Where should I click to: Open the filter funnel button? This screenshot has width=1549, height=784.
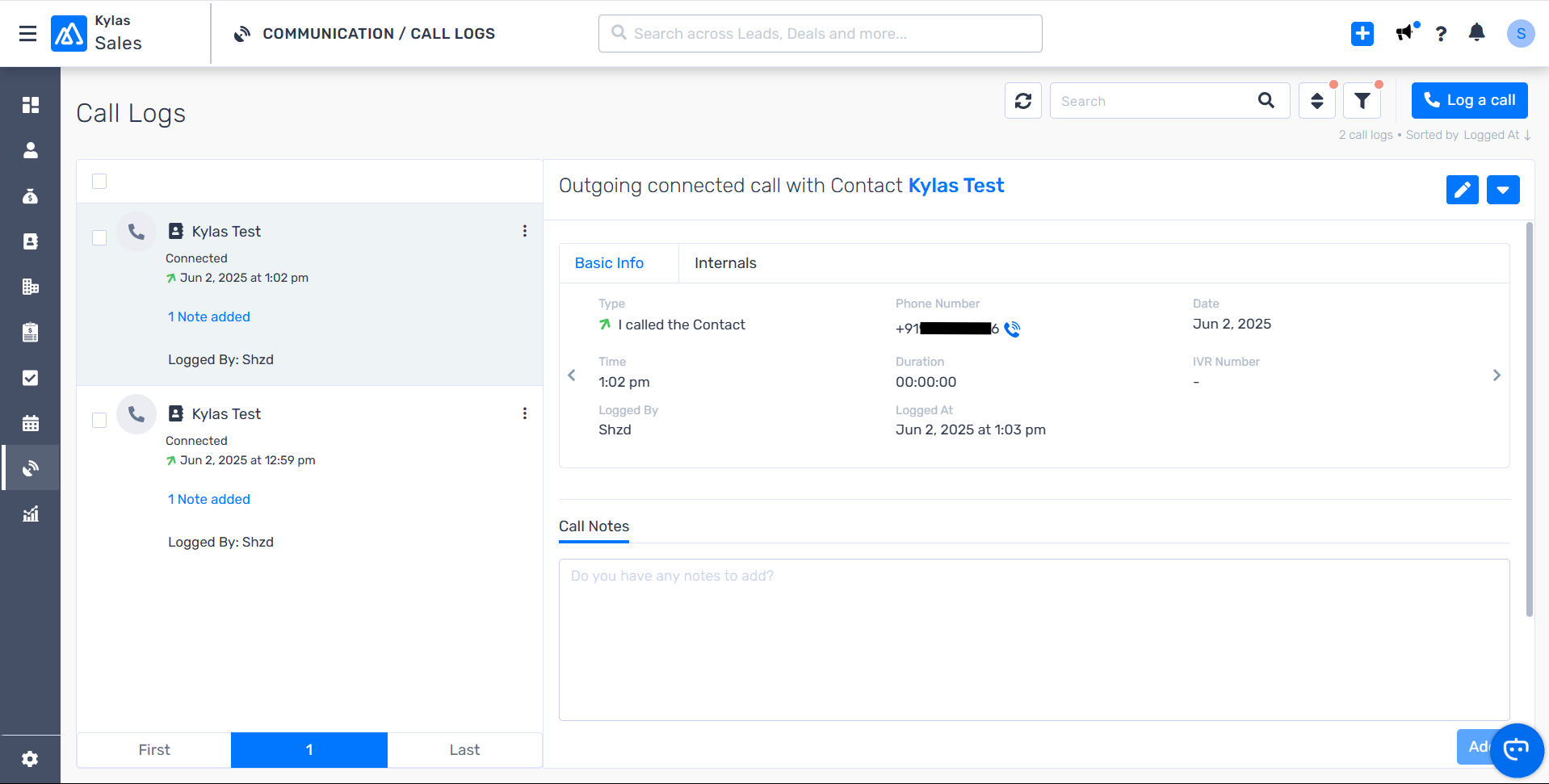pyautogui.click(x=1362, y=101)
